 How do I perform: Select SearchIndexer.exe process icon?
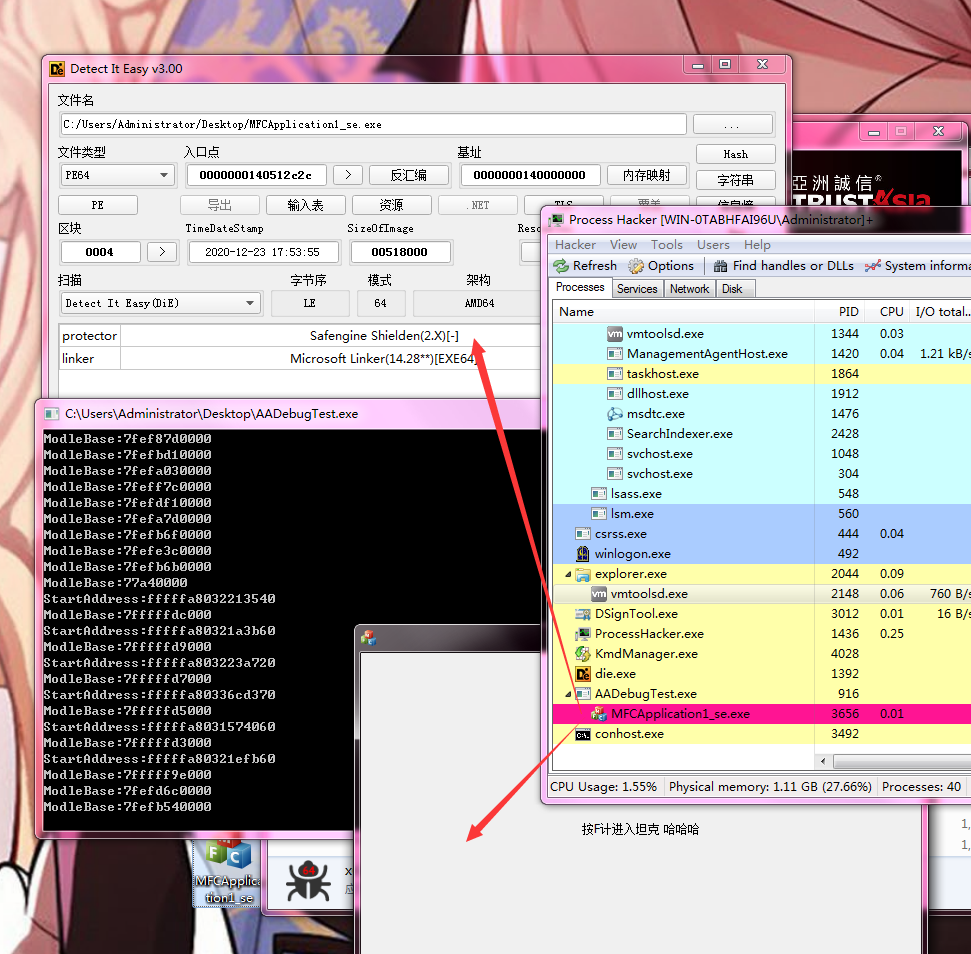click(x=614, y=434)
